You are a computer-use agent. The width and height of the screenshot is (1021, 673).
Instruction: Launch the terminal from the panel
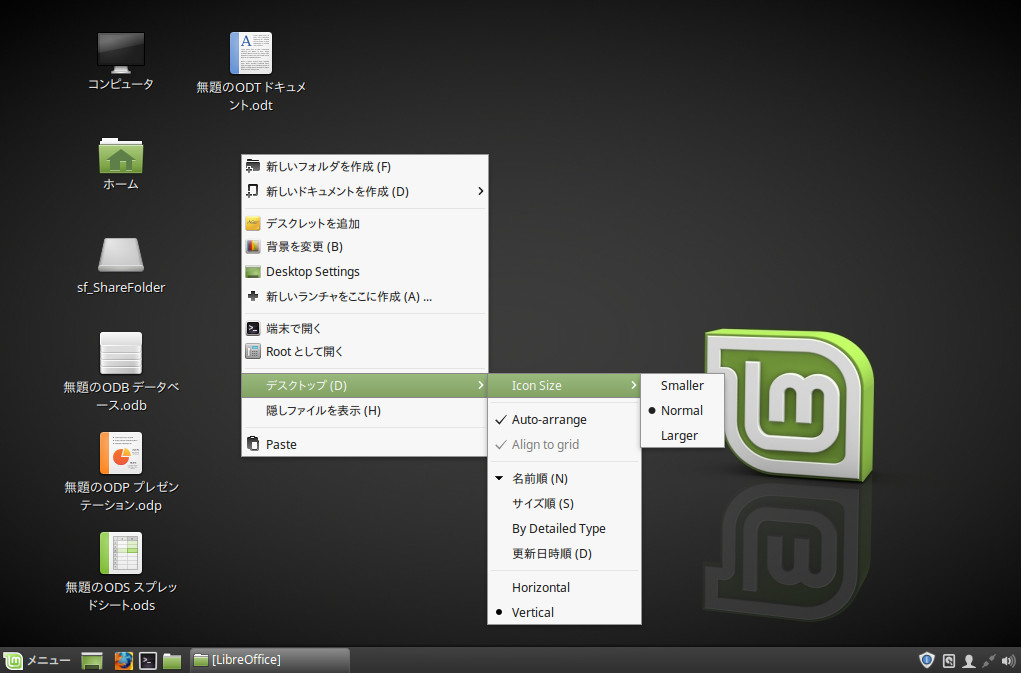click(148, 661)
